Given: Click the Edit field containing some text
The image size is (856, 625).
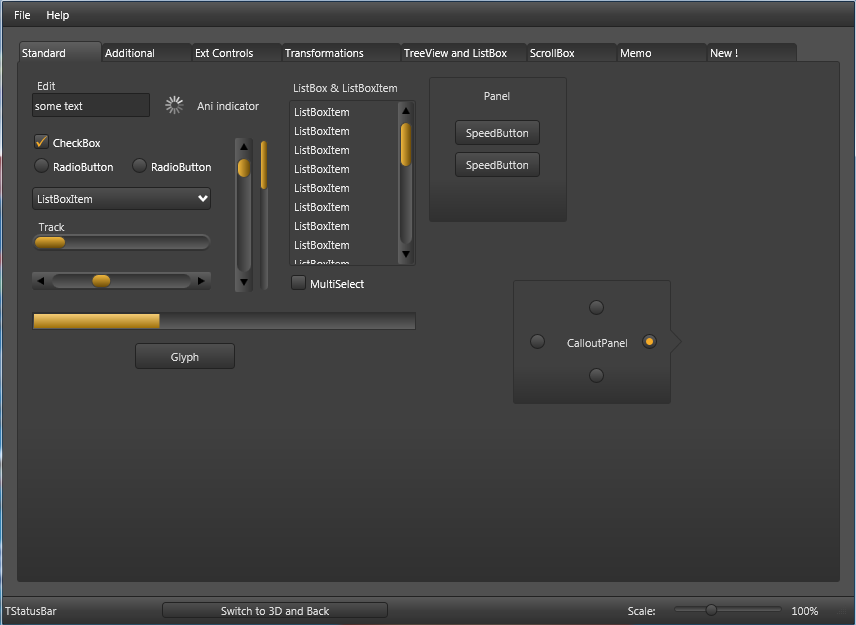Looking at the screenshot, I should click(x=91, y=105).
